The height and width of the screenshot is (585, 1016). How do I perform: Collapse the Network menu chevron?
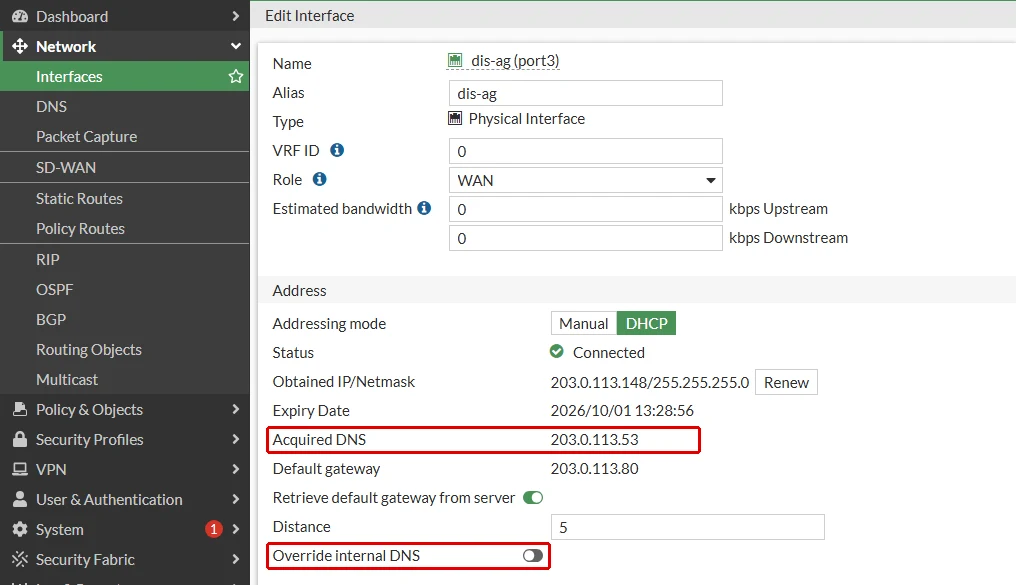point(236,46)
